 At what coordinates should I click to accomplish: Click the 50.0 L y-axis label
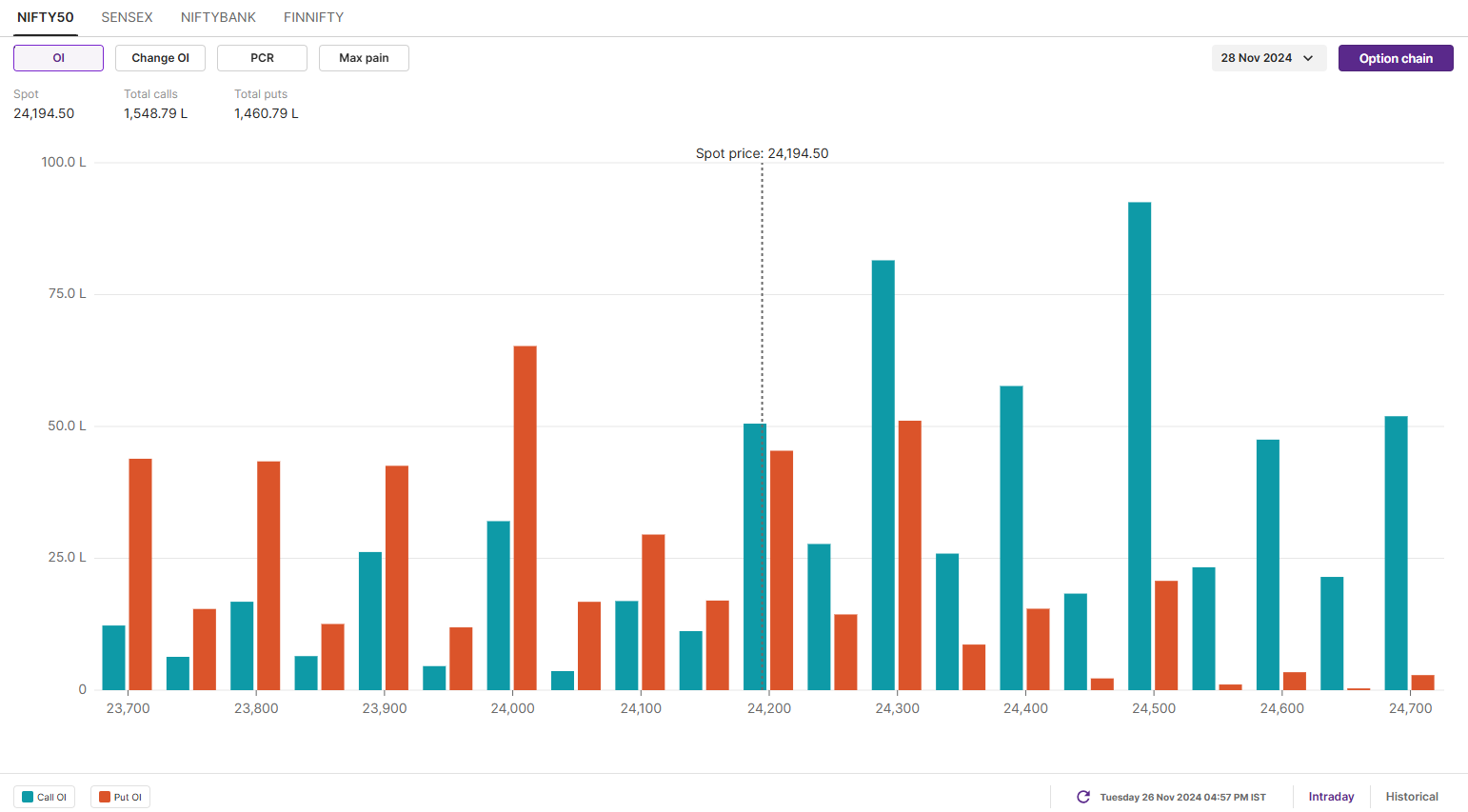[x=68, y=426]
